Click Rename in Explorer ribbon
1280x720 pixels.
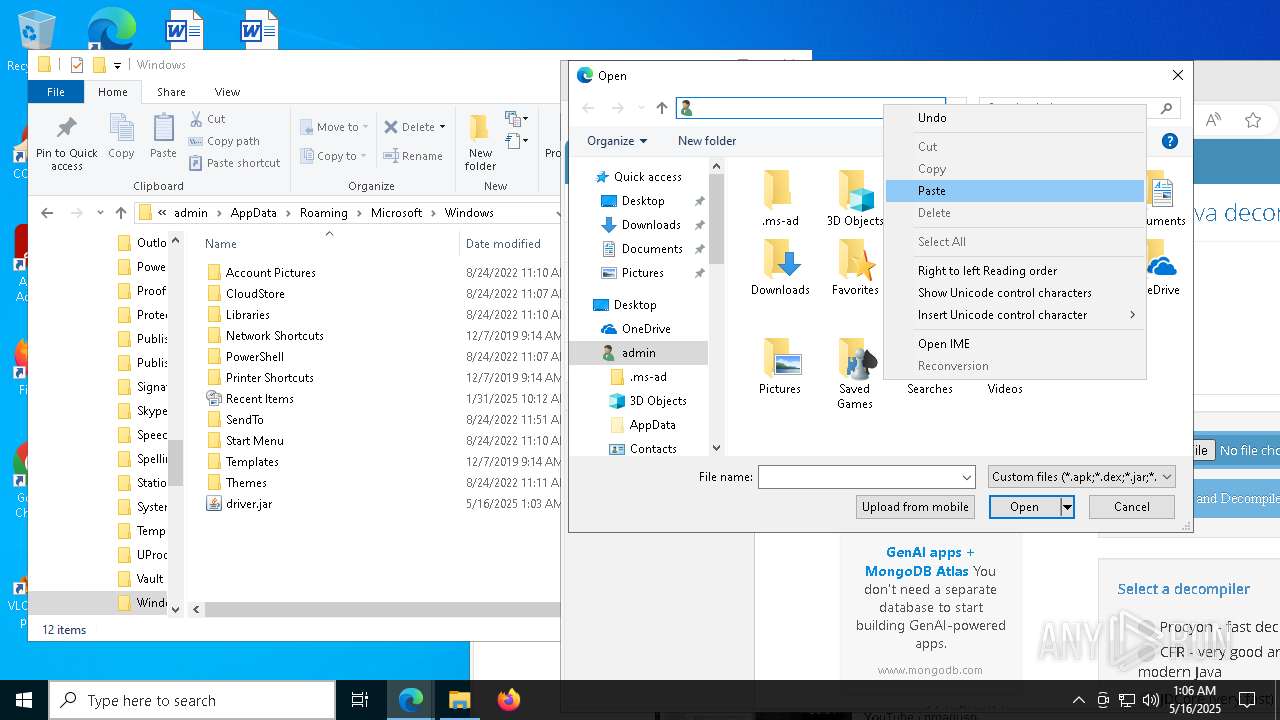(x=414, y=156)
